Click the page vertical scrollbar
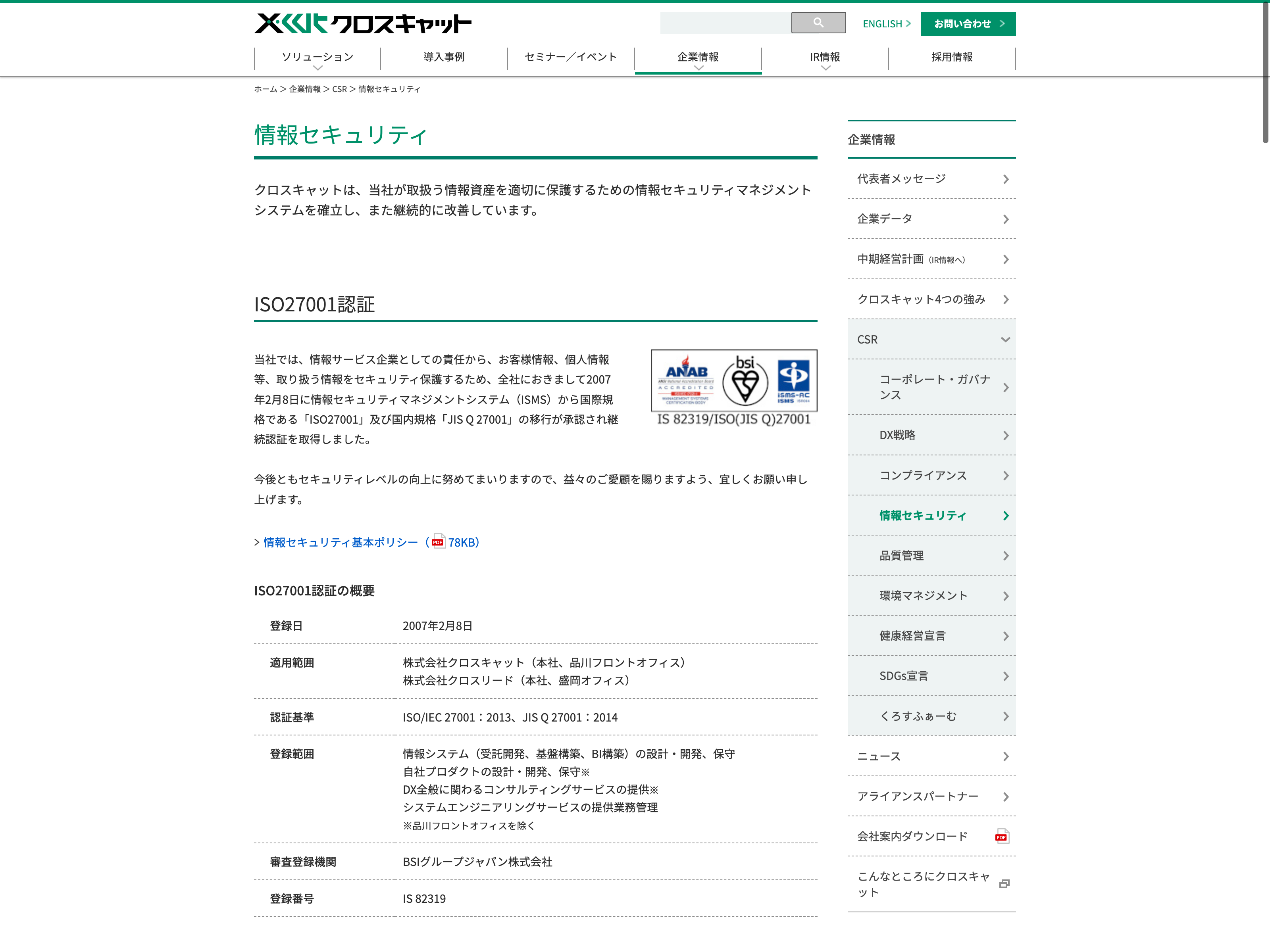This screenshot has width=1270, height=952. 1265,72
